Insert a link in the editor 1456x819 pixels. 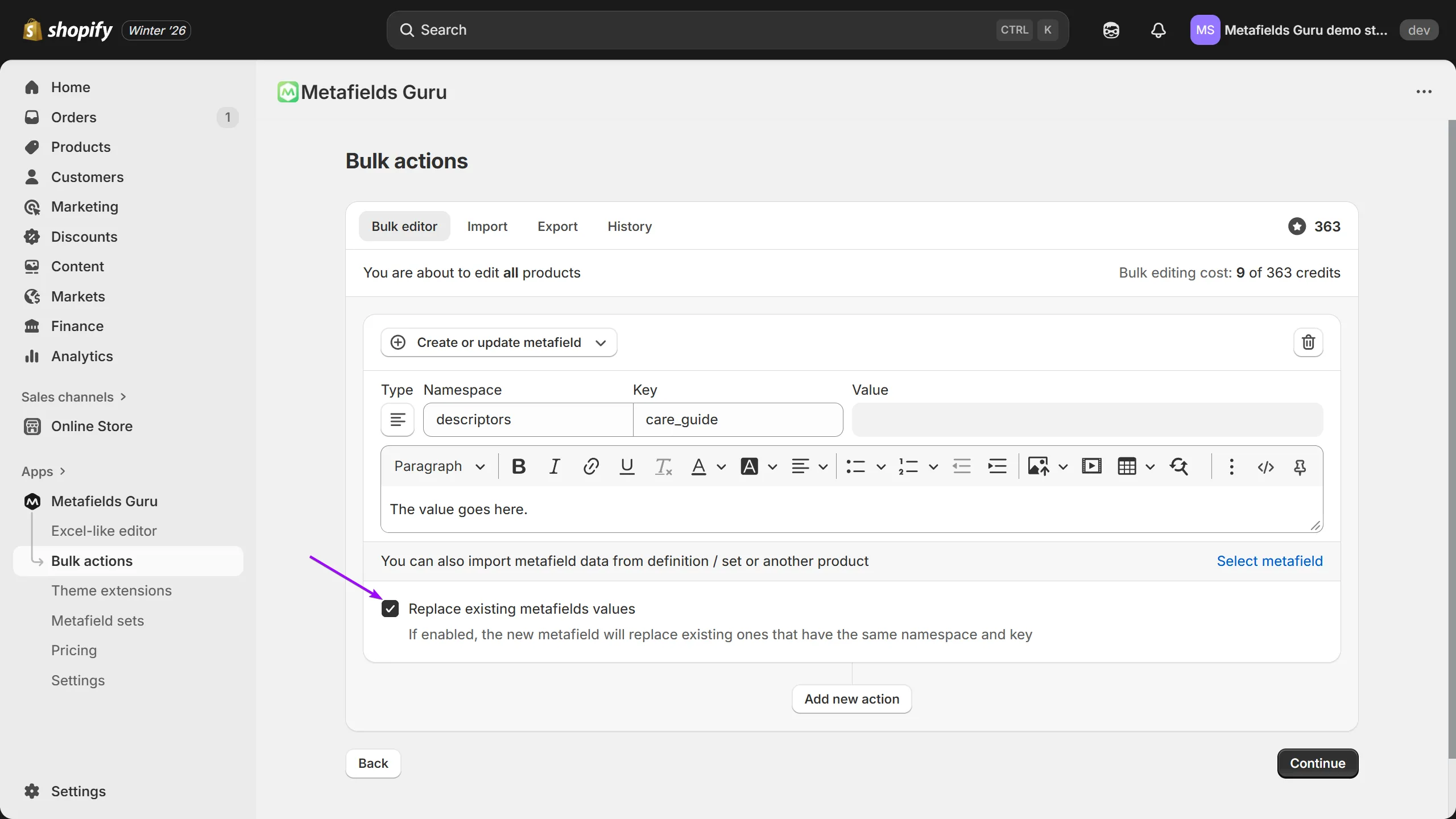[591, 466]
